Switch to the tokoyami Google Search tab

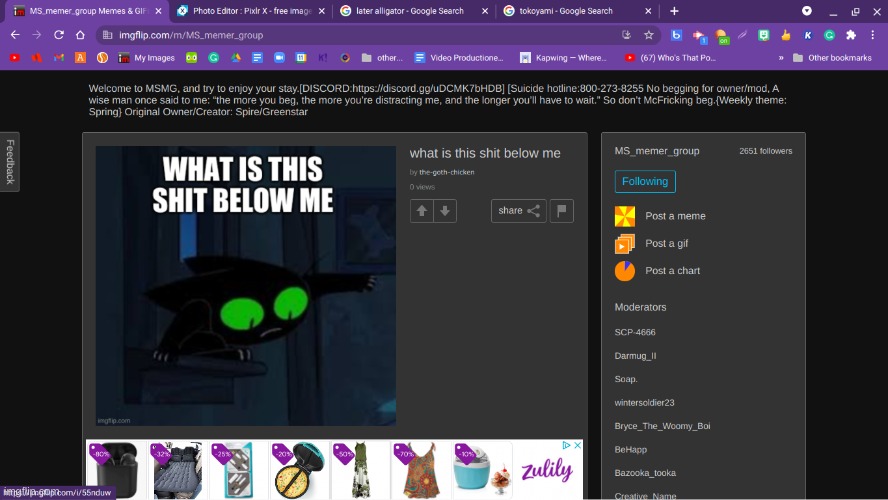[x=565, y=11]
